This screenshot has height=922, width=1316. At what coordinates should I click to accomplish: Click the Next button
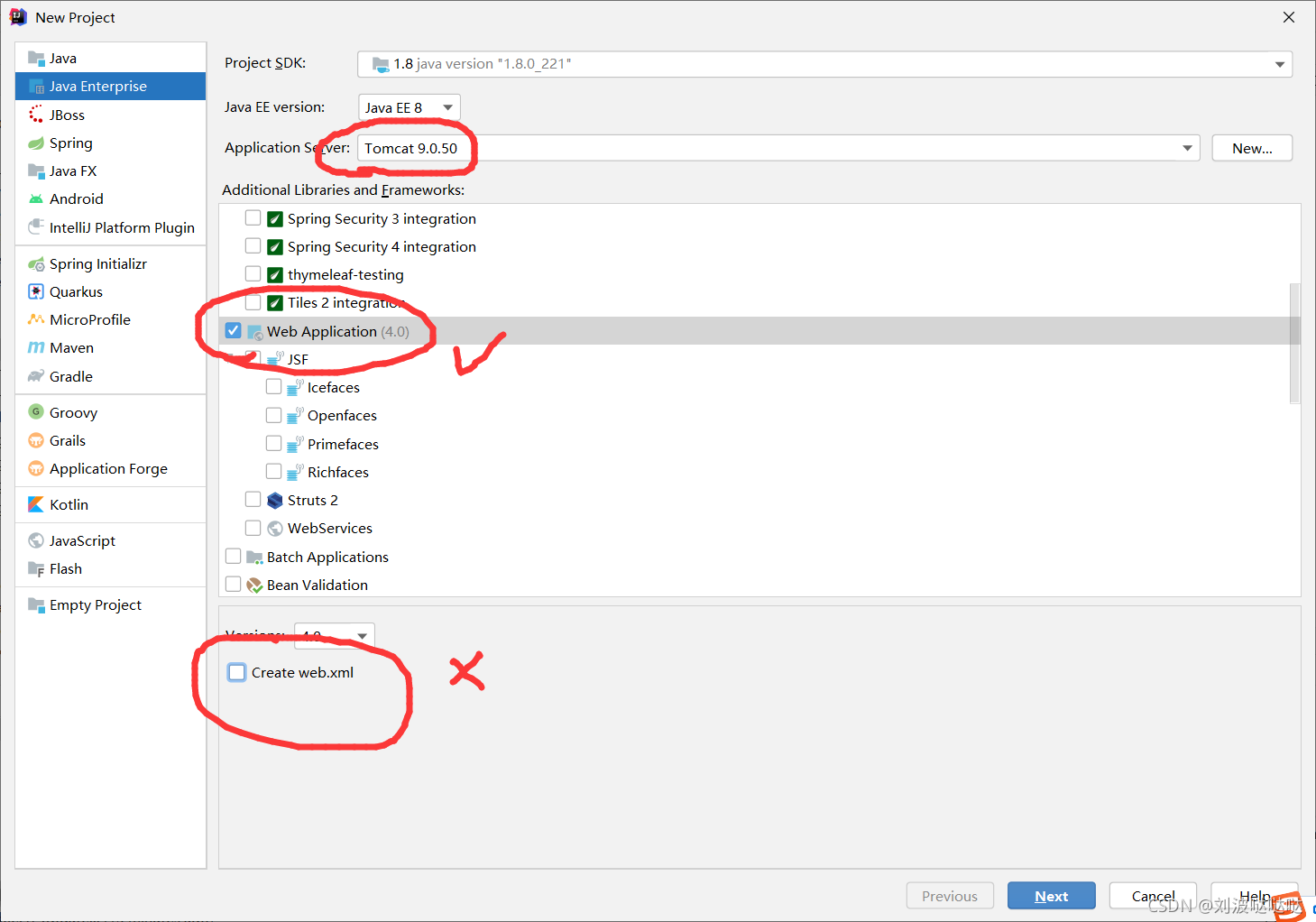pyautogui.click(x=1052, y=896)
